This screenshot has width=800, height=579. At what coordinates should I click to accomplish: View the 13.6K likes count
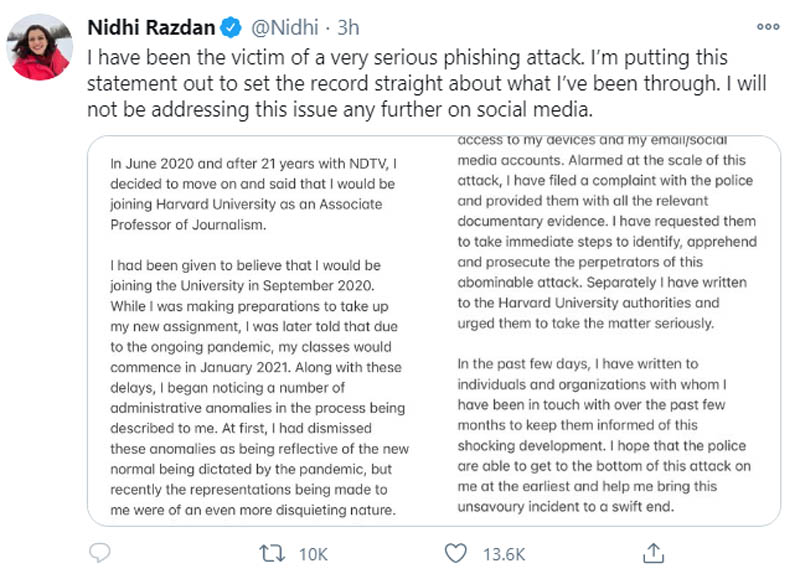coord(506,552)
